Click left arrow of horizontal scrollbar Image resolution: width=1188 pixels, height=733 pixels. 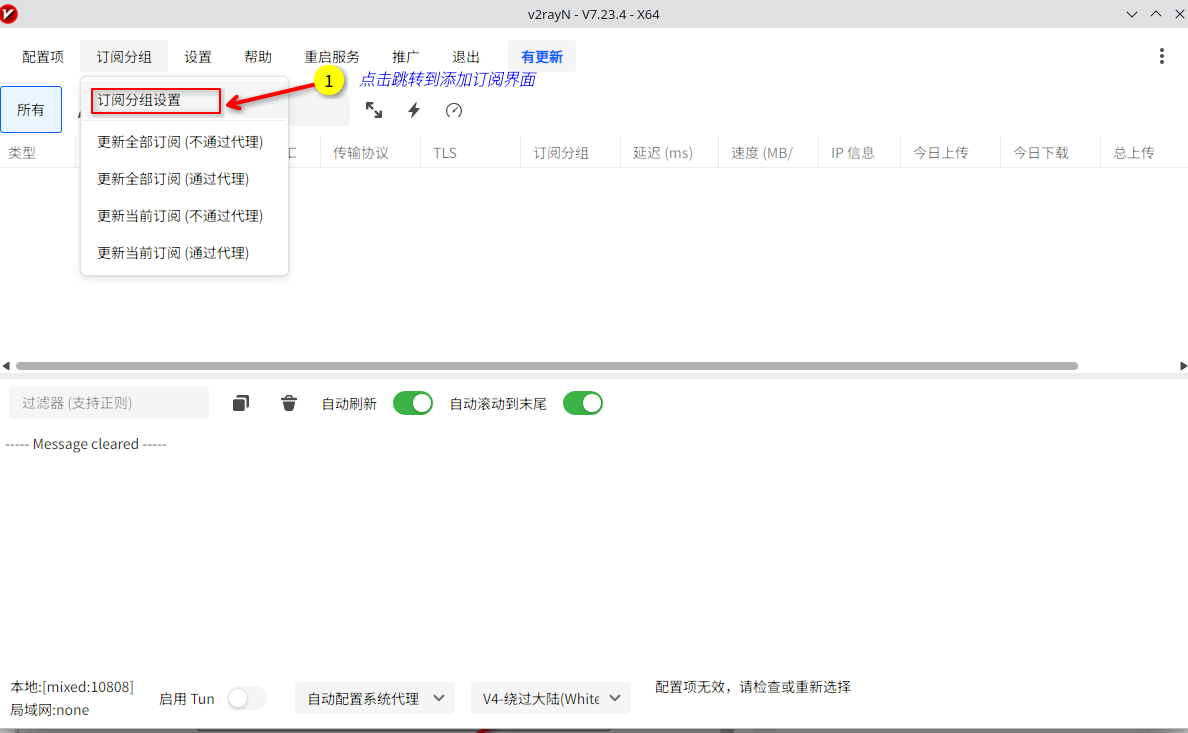point(6,366)
